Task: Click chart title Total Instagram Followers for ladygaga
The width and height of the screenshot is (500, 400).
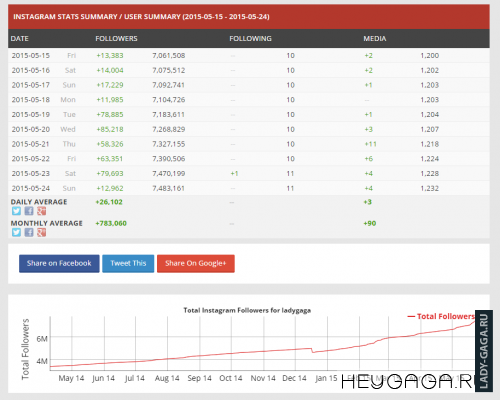Action: [x=247, y=310]
